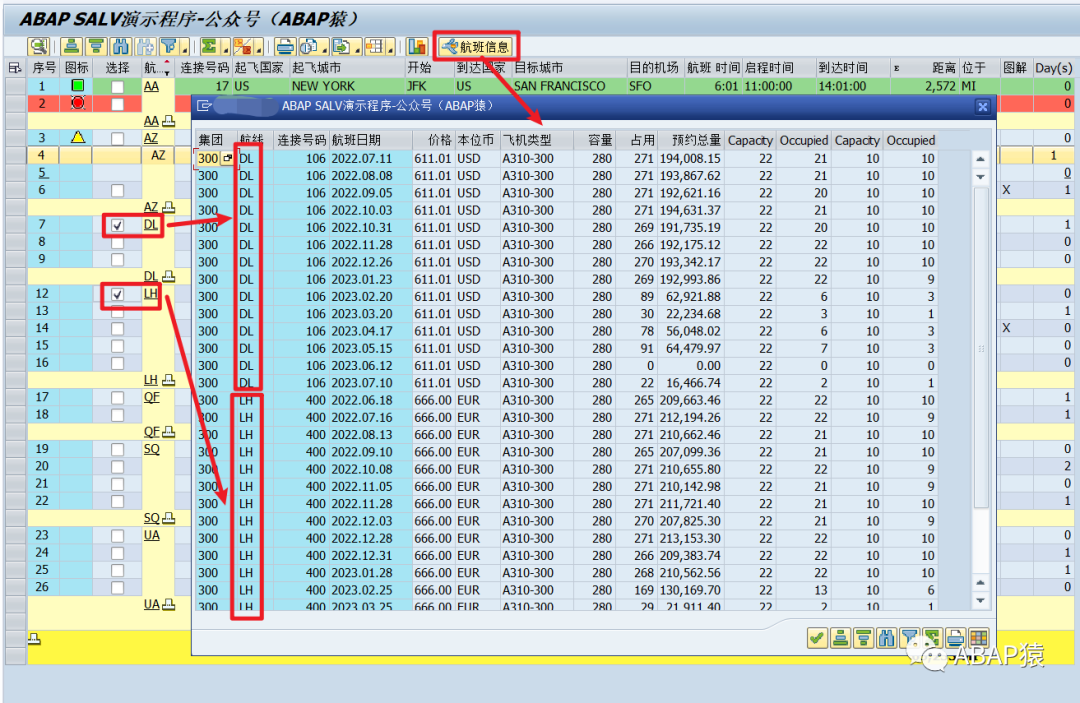Click the popup scrollbar bottom down arrow

pyautogui.click(x=981, y=600)
